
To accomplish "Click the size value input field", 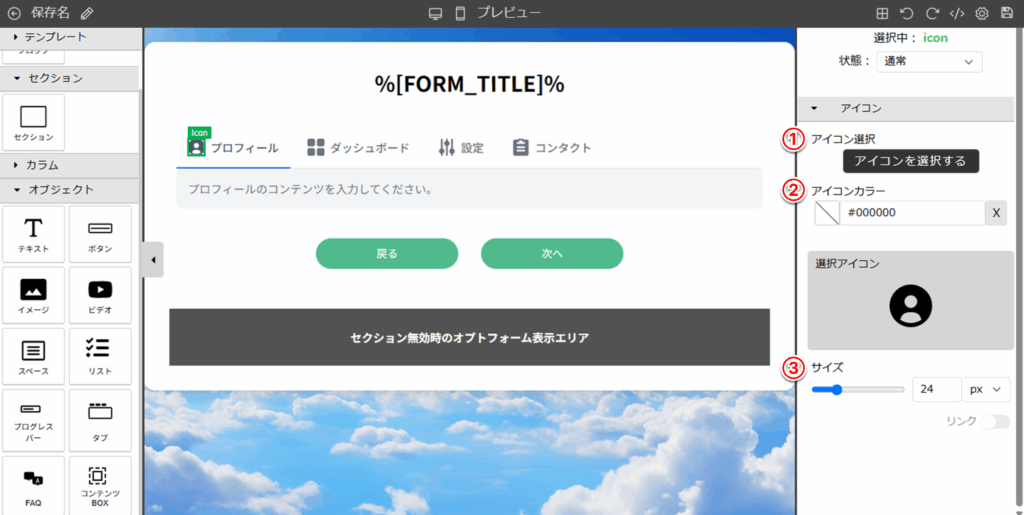I will coord(936,388).
